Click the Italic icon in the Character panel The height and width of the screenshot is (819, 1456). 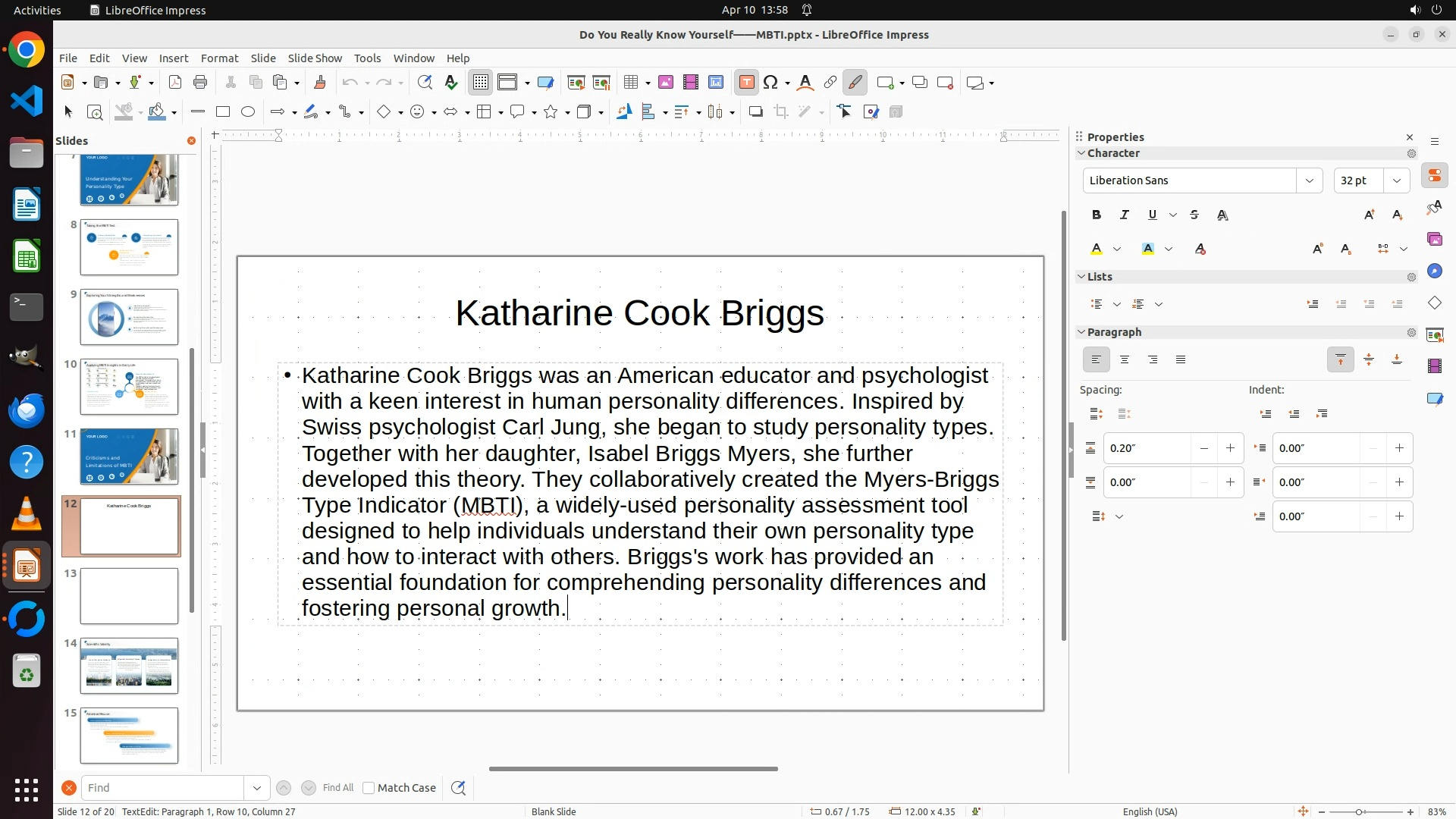1125,215
